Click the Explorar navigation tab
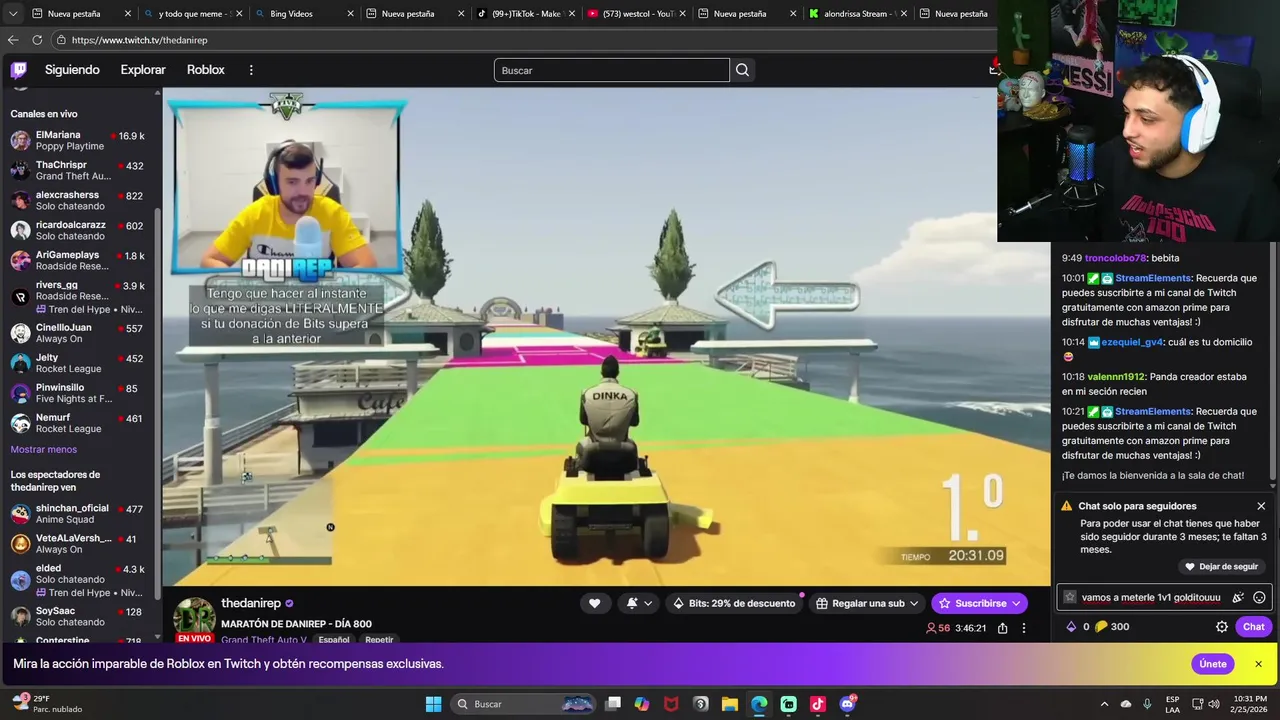This screenshot has height=720, width=1280. [143, 70]
